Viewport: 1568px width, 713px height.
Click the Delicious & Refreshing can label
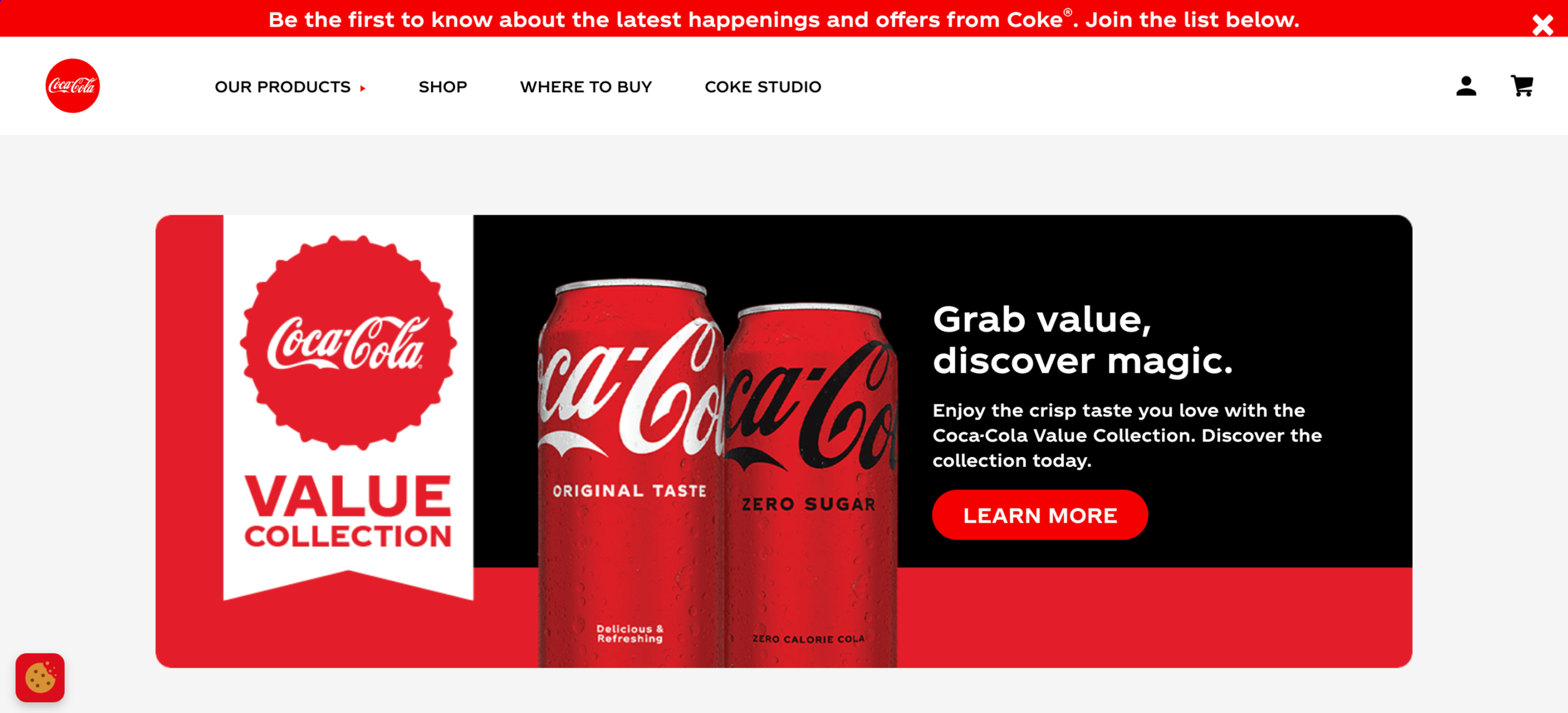pyautogui.click(x=630, y=633)
